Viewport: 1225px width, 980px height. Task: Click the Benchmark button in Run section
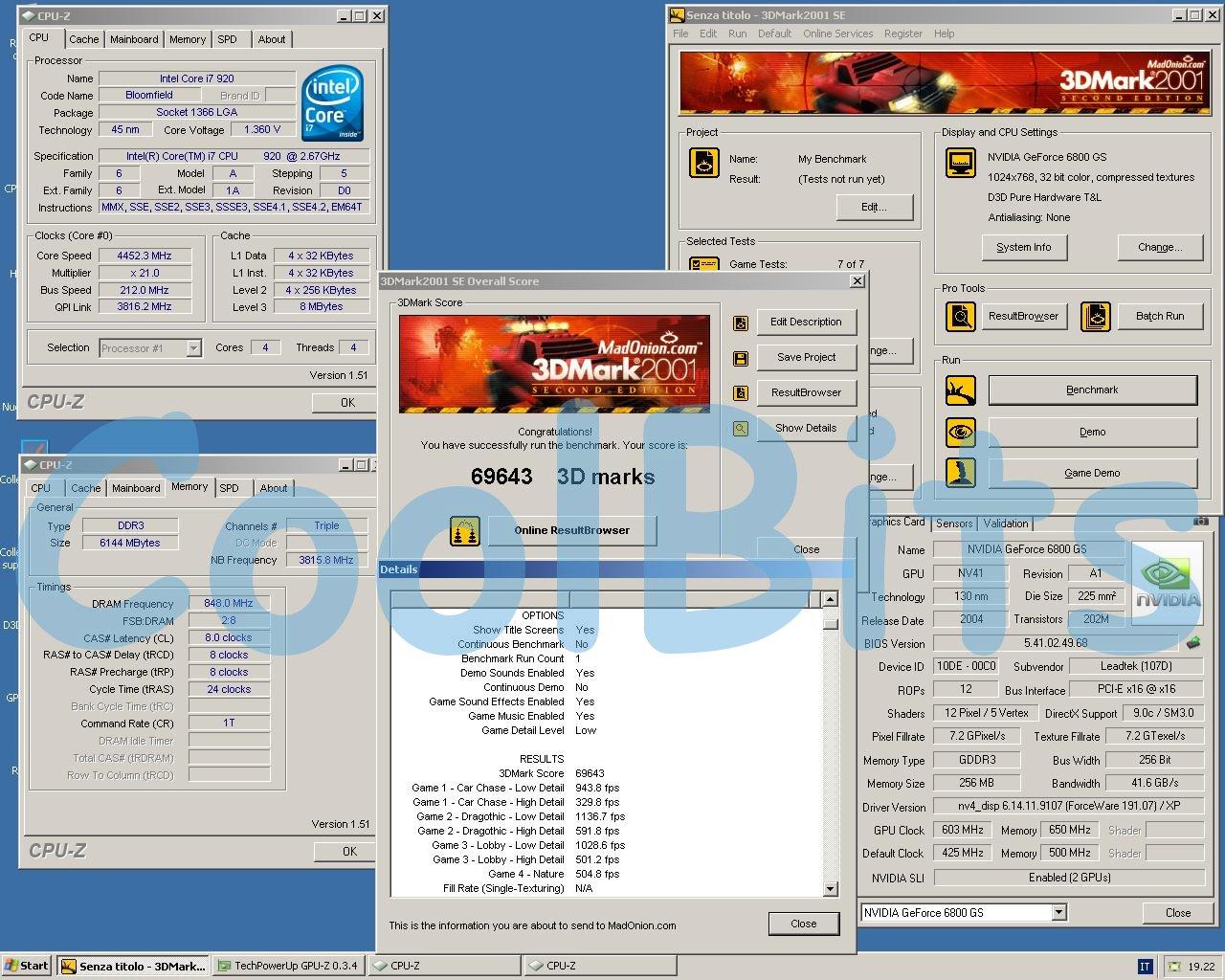click(x=1092, y=390)
